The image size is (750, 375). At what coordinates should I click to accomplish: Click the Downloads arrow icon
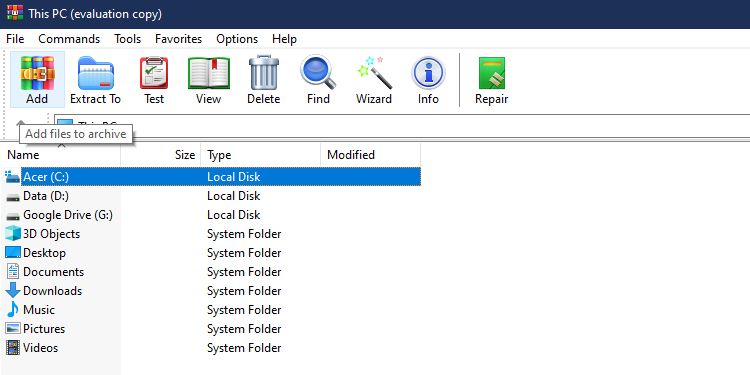tap(13, 291)
